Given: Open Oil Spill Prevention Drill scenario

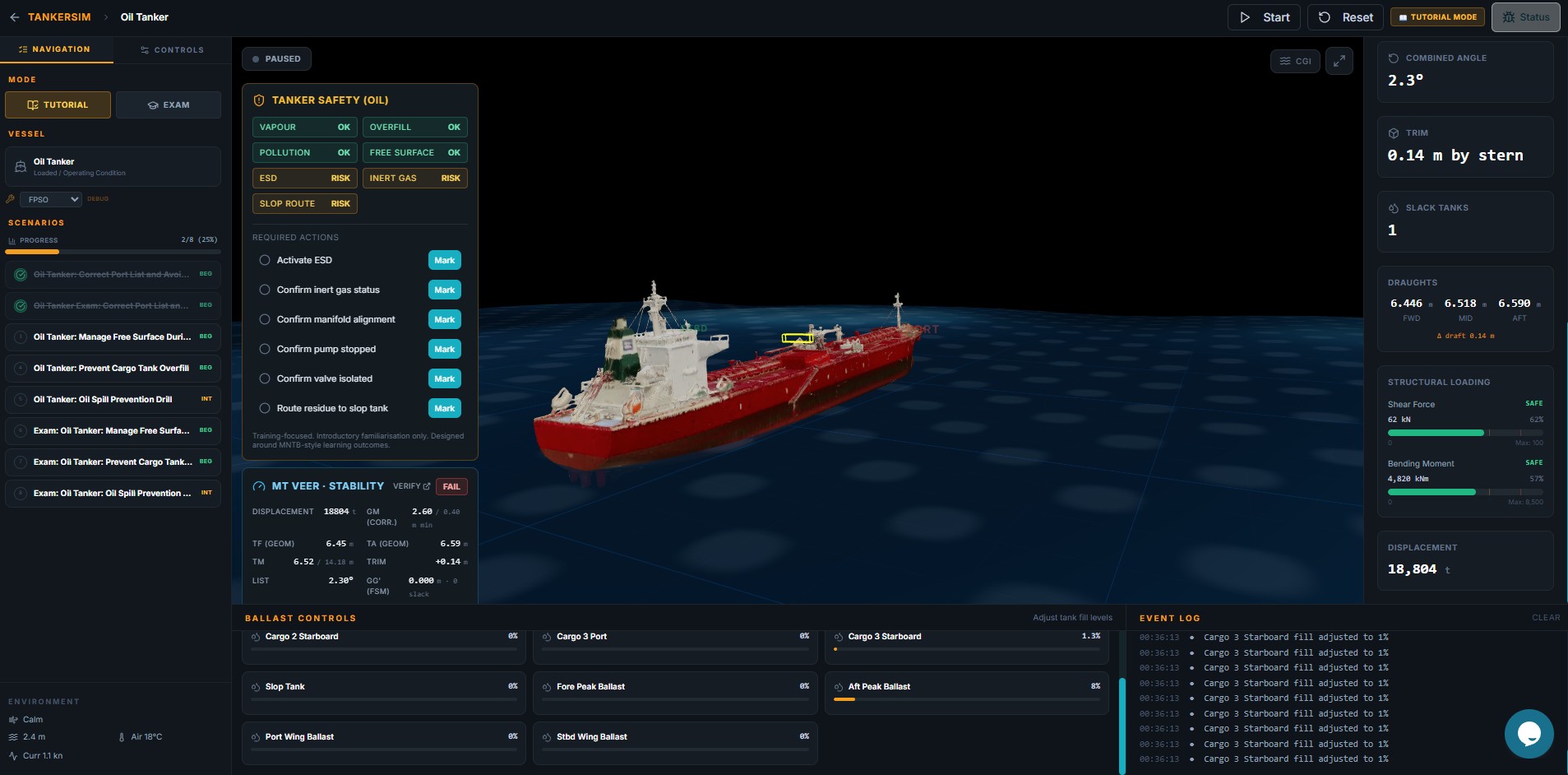Looking at the screenshot, I should click(113, 400).
